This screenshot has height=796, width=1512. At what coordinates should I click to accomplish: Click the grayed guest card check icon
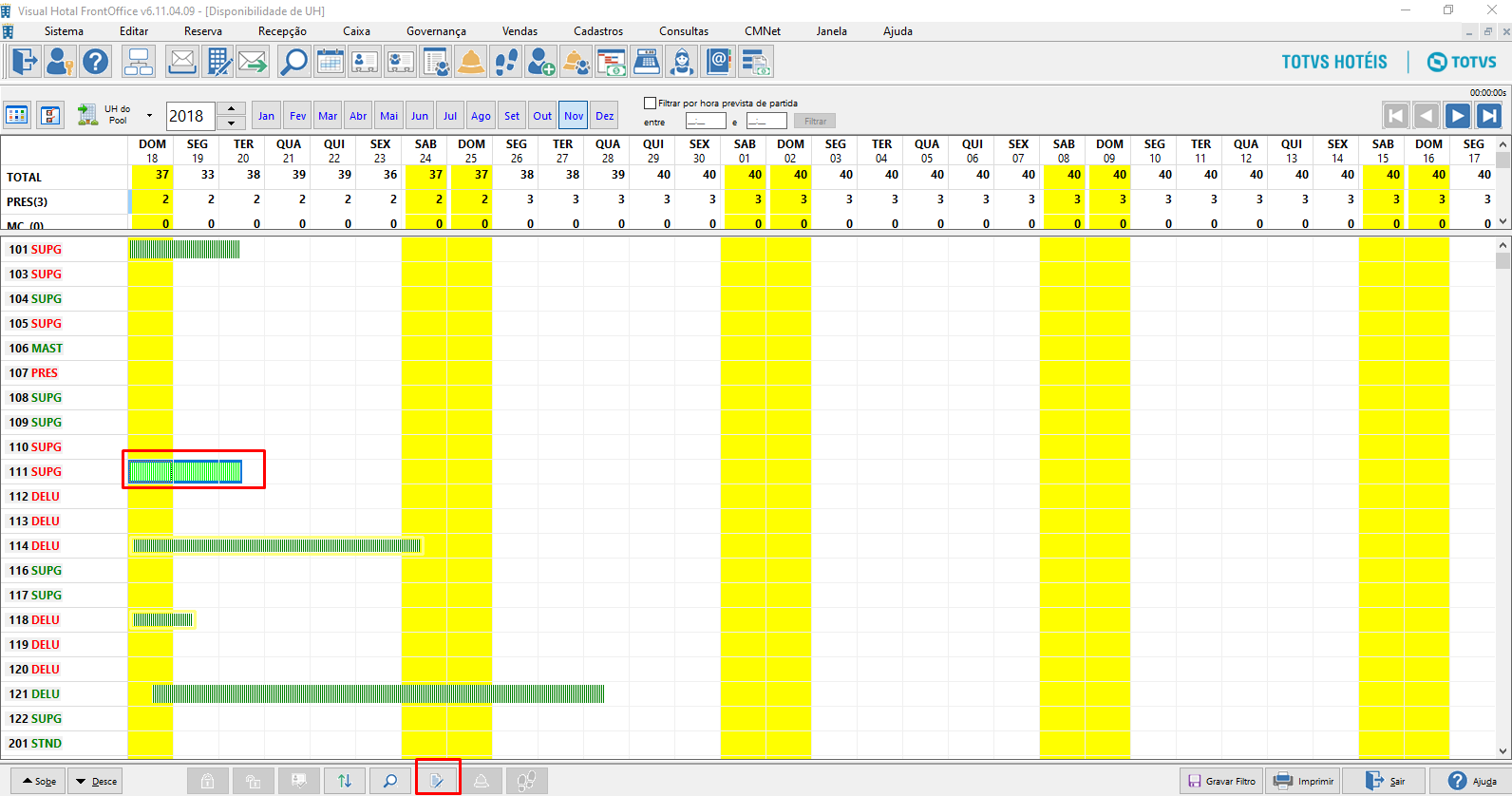pos(299,781)
